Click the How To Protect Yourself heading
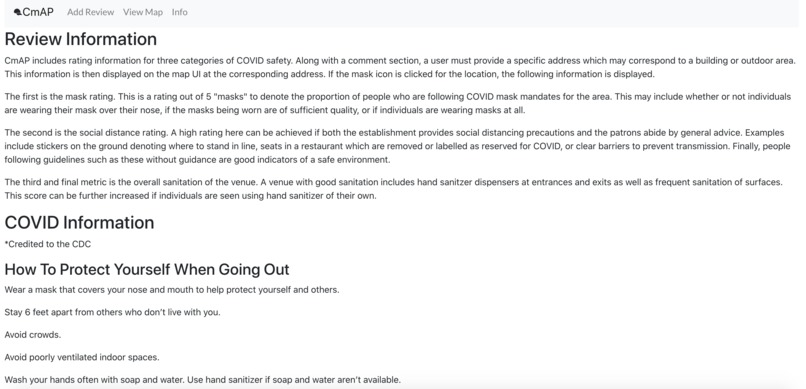The image size is (806, 389). 147,269
